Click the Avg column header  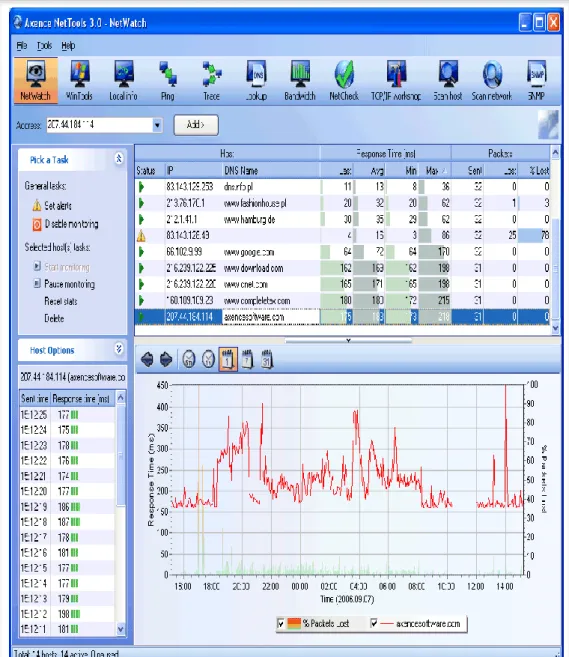click(x=370, y=171)
